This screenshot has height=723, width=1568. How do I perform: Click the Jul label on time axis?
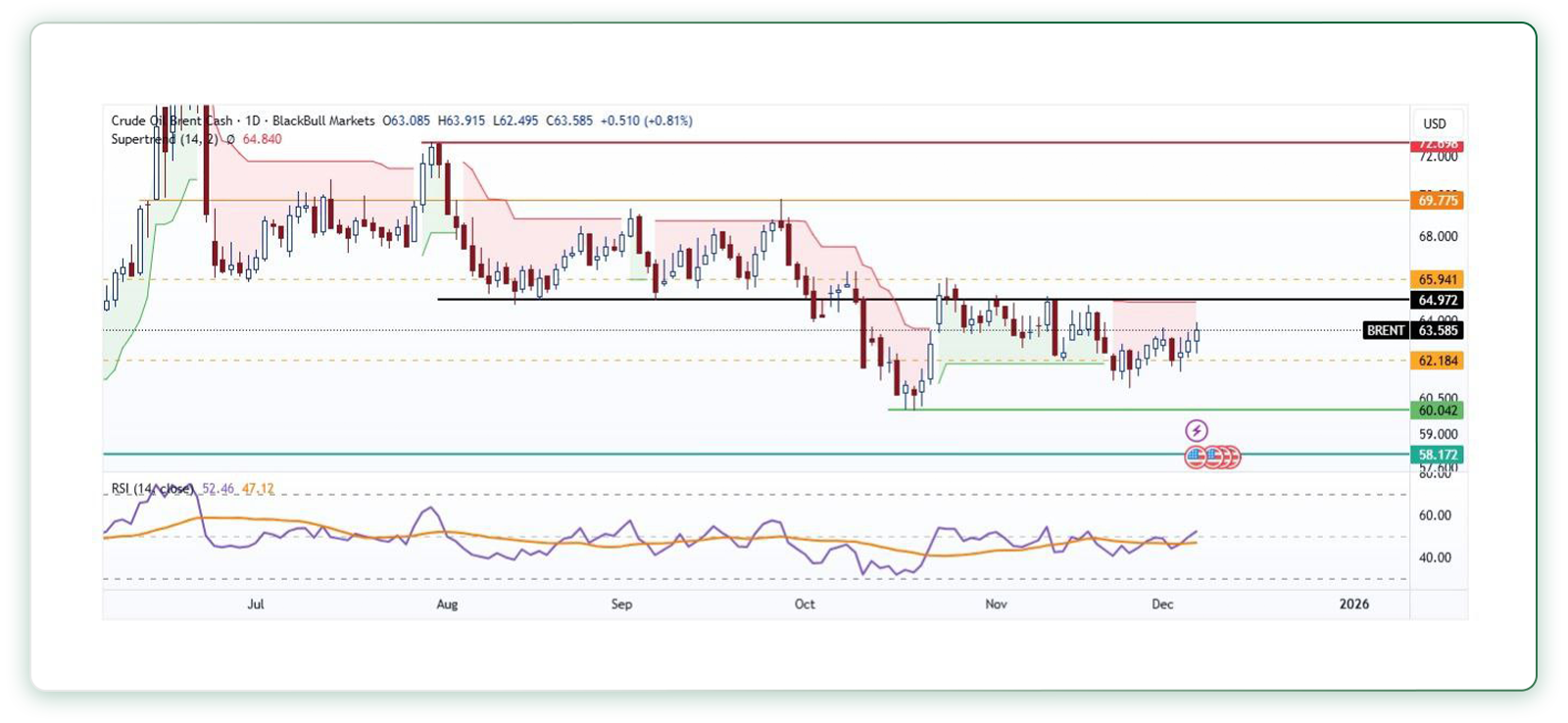pos(256,603)
